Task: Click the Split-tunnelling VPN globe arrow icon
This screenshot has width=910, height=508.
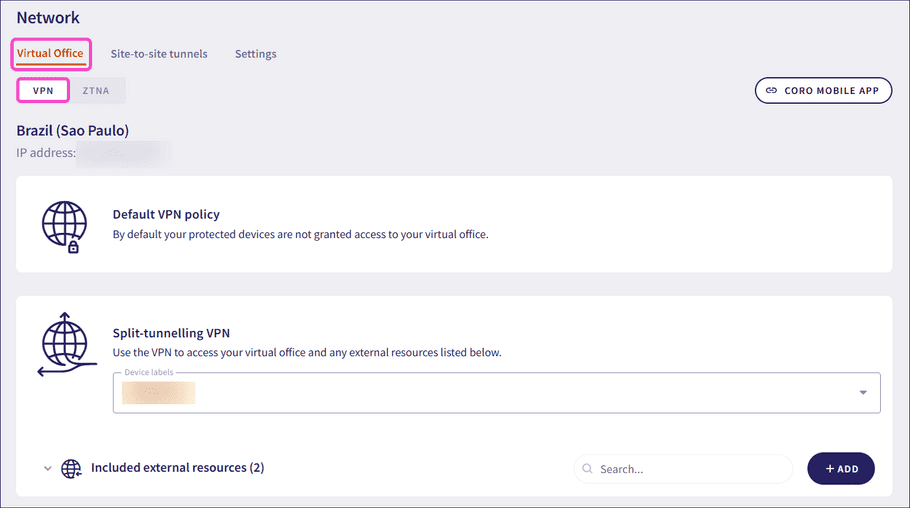Action: 64,345
